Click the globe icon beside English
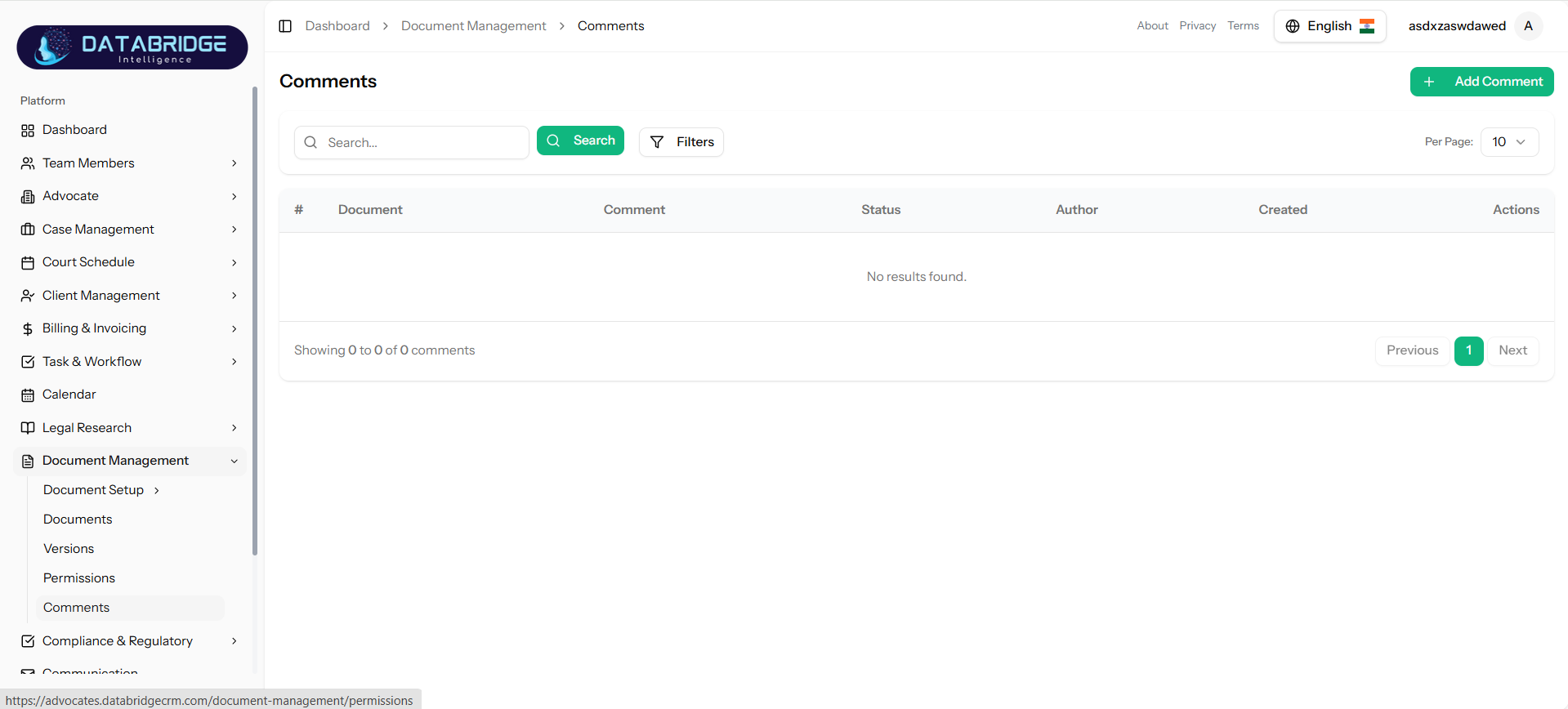Image resolution: width=1568 pixels, height=709 pixels. tap(1293, 26)
